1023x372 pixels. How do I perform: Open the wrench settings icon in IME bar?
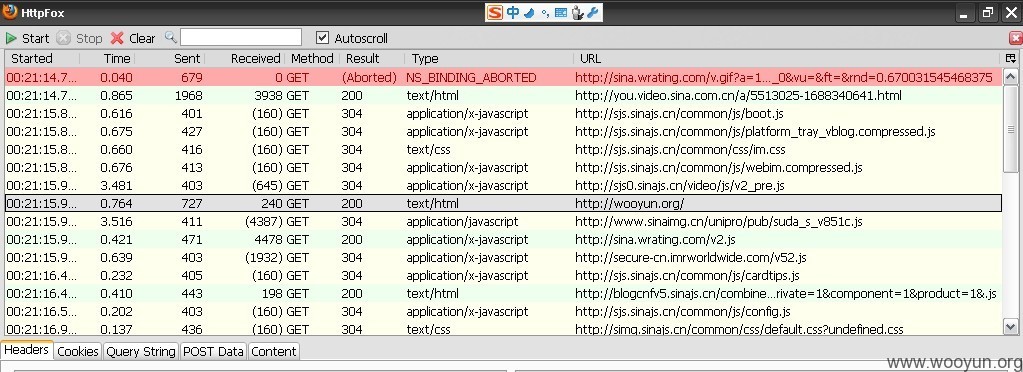coord(592,12)
